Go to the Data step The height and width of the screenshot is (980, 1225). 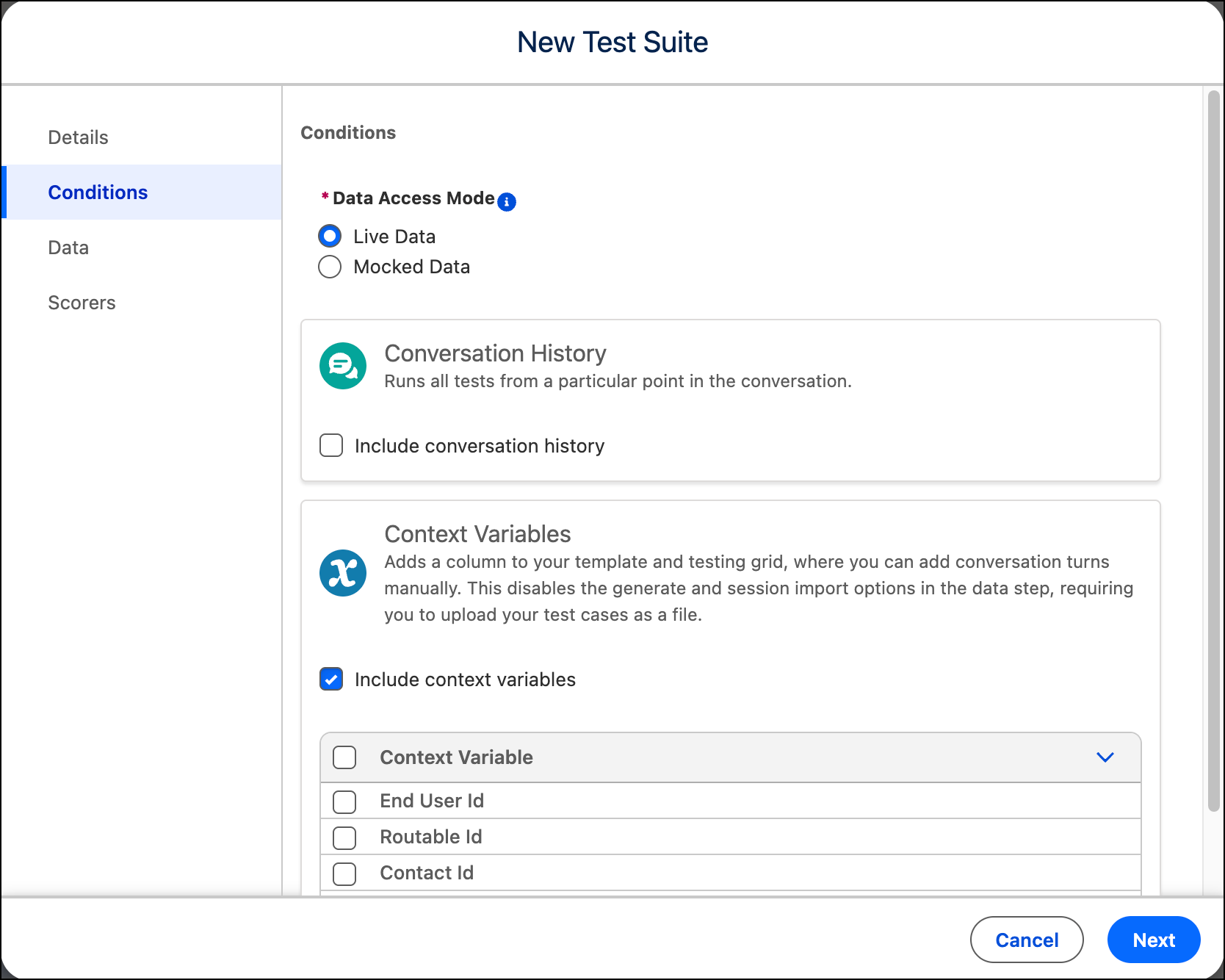pyautogui.click(x=142, y=248)
